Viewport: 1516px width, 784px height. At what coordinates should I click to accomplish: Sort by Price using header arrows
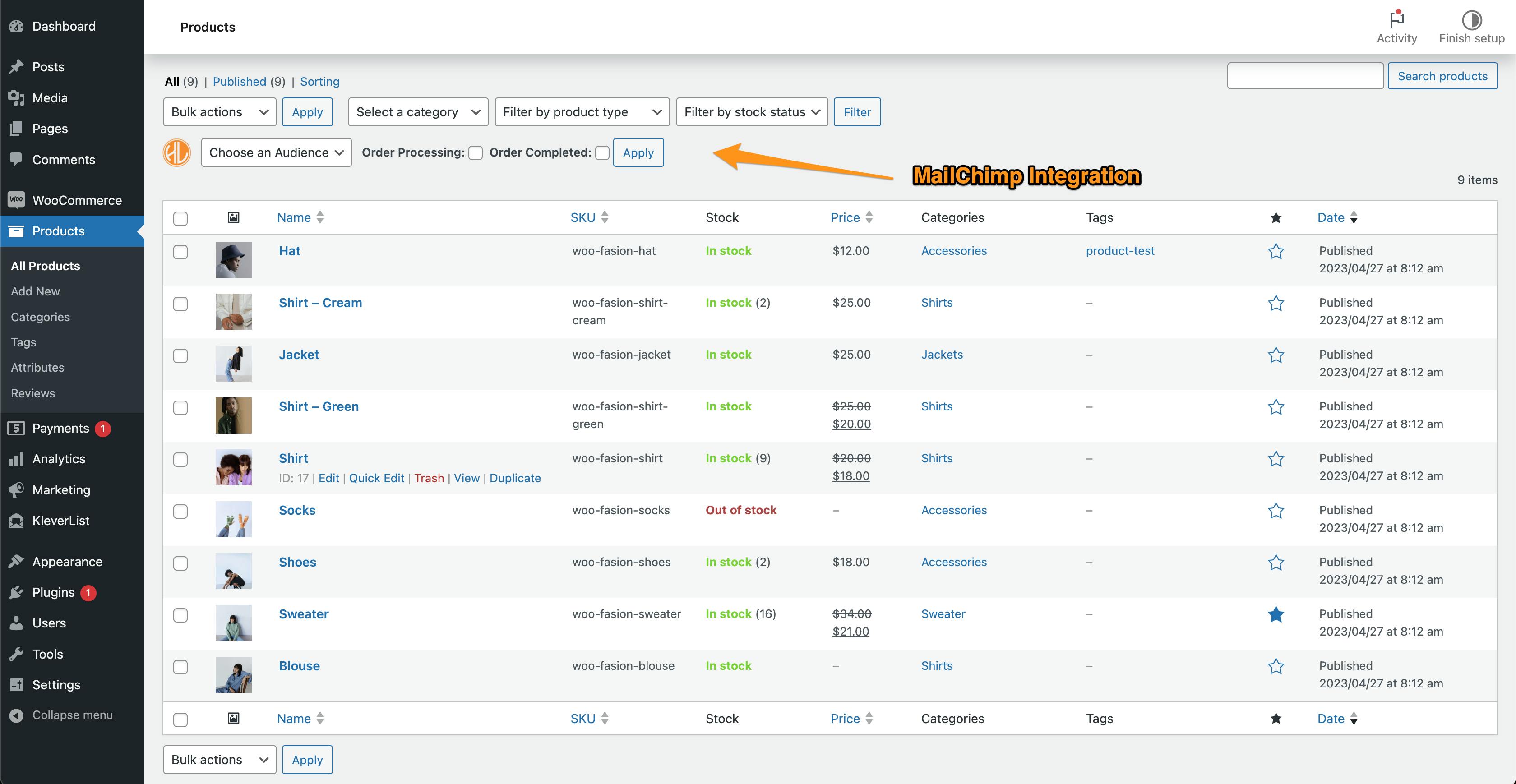869,217
